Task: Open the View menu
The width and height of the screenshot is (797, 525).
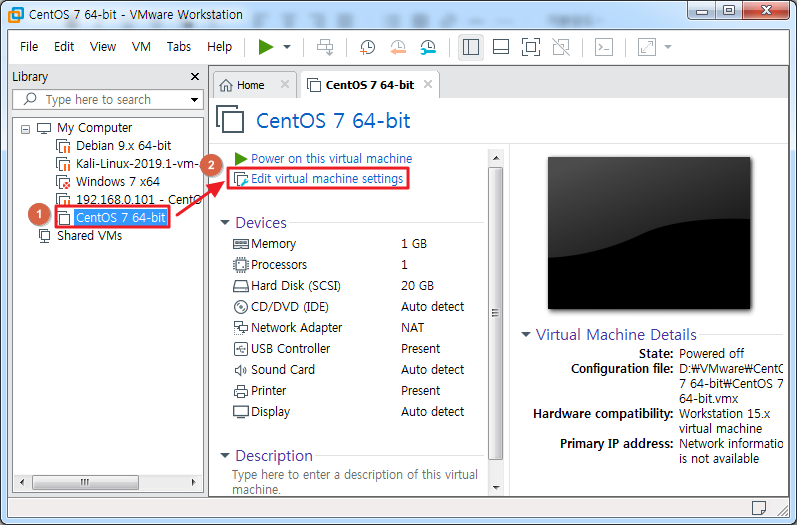Action: click(103, 47)
